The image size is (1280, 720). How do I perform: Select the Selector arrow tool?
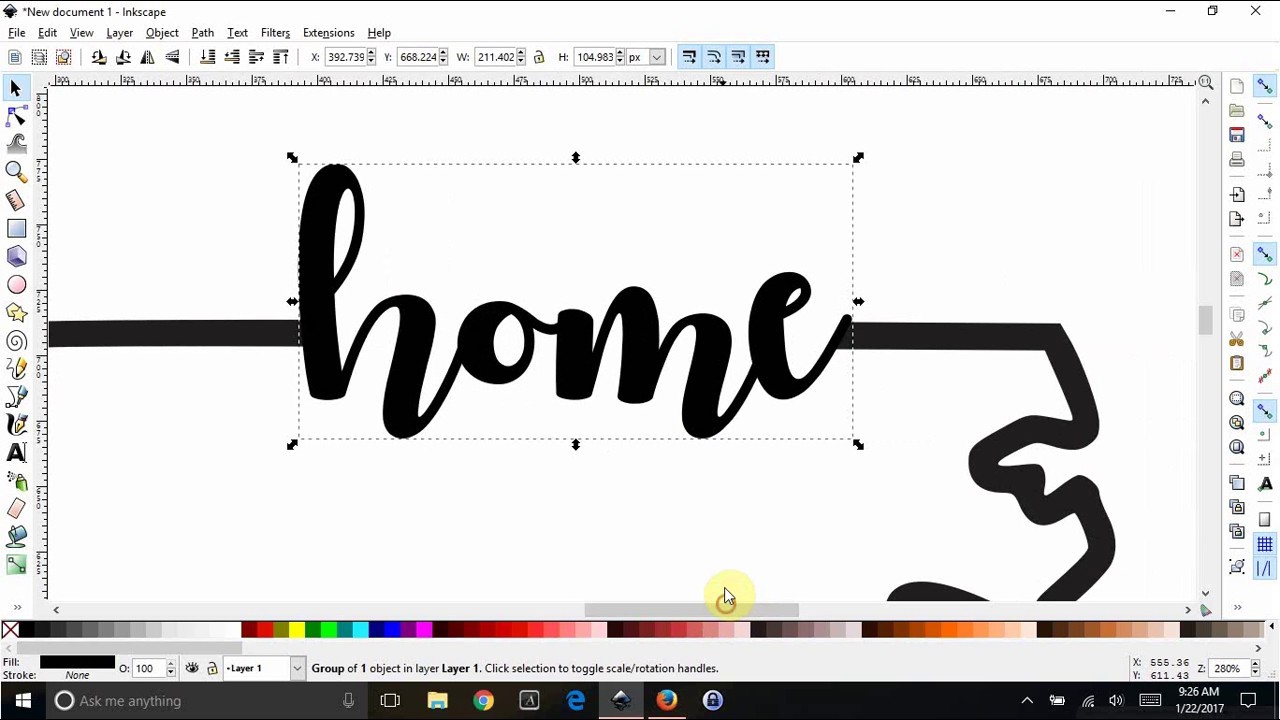15,89
